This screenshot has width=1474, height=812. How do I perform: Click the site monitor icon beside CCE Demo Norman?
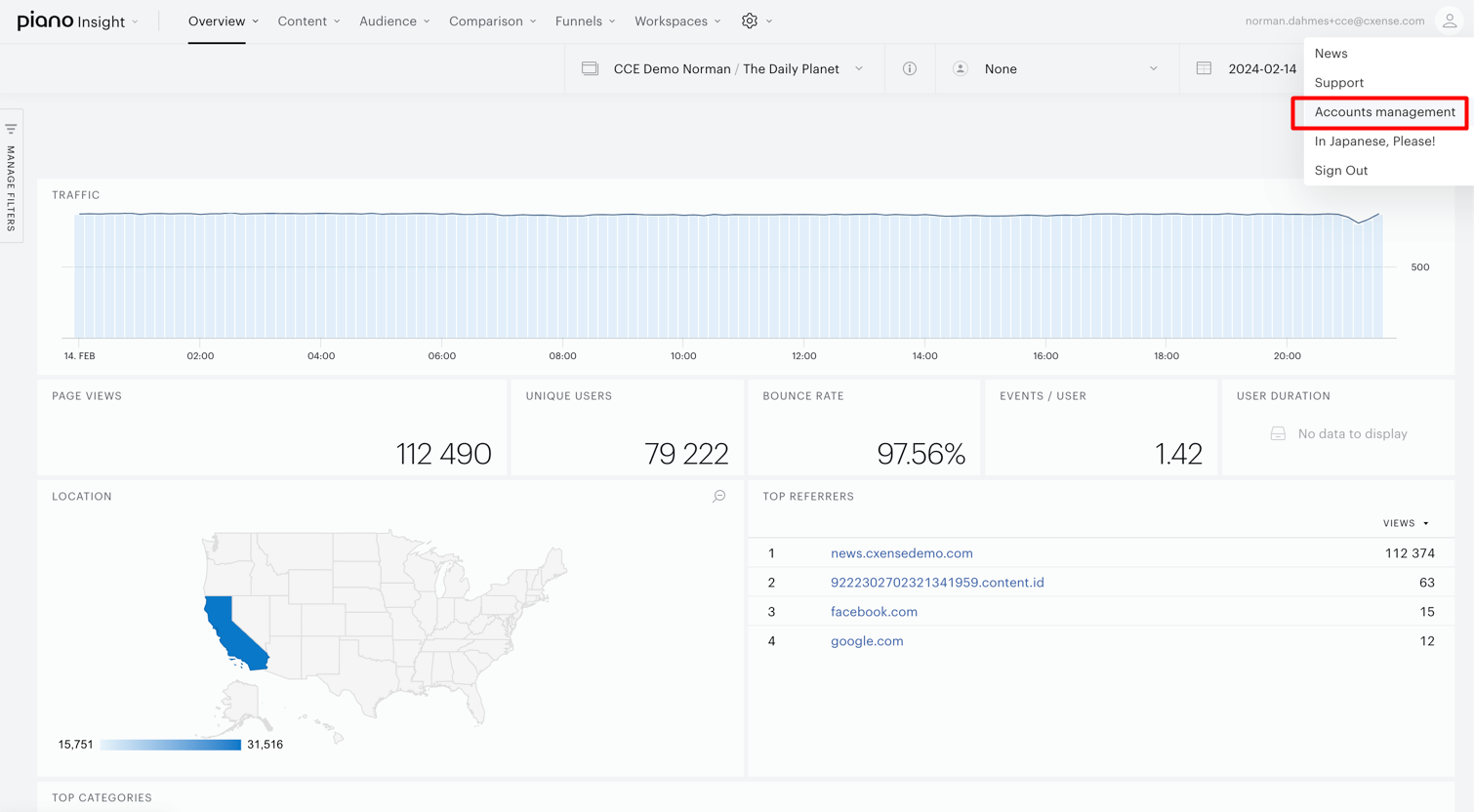pyautogui.click(x=591, y=68)
